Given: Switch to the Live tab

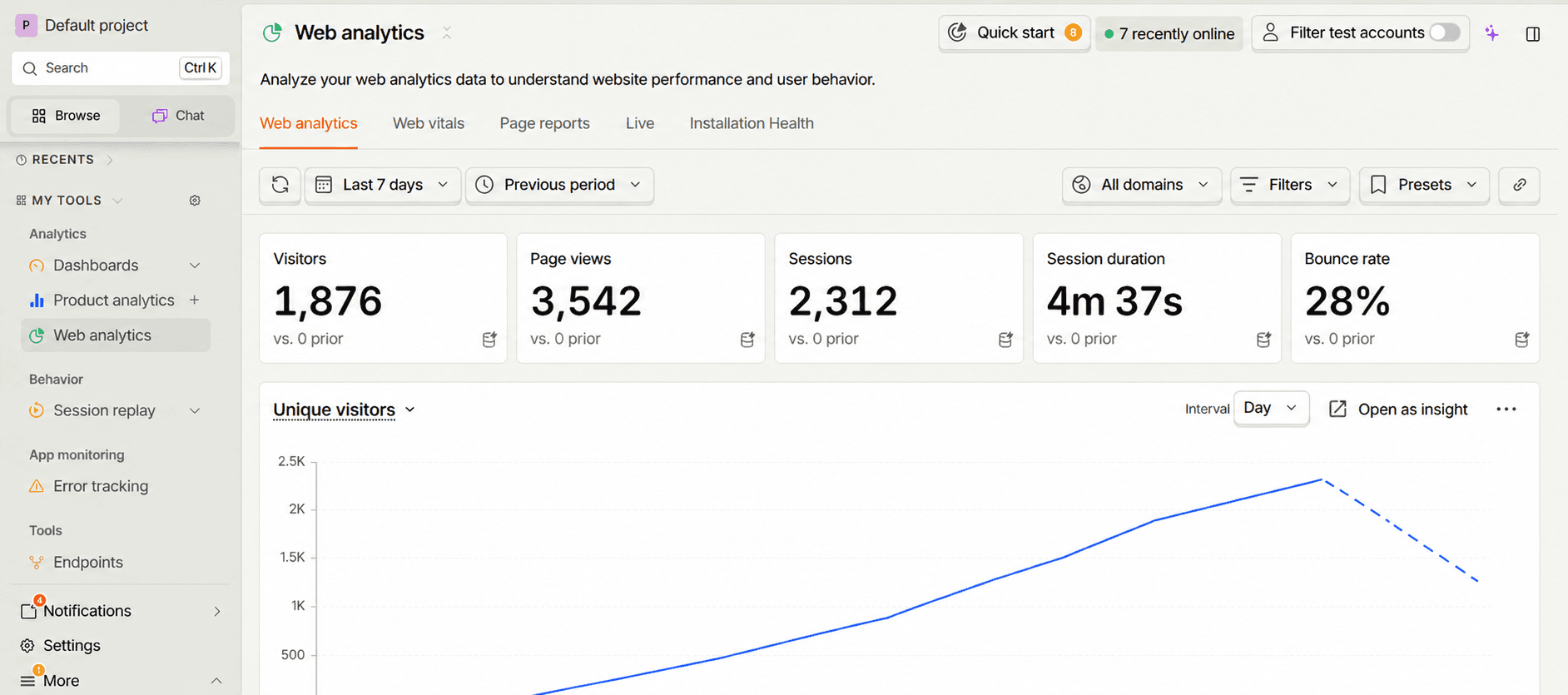Looking at the screenshot, I should [640, 123].
